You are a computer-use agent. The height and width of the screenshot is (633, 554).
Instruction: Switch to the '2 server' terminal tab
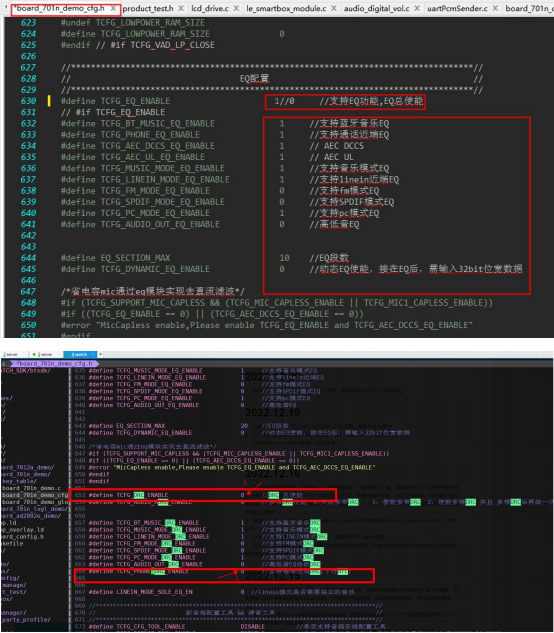(x=11, y=354)
